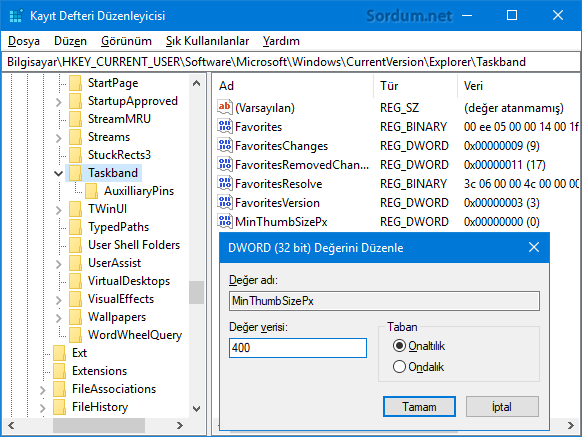Click the tree panel scroll up arrow

(x=196, y=83)
